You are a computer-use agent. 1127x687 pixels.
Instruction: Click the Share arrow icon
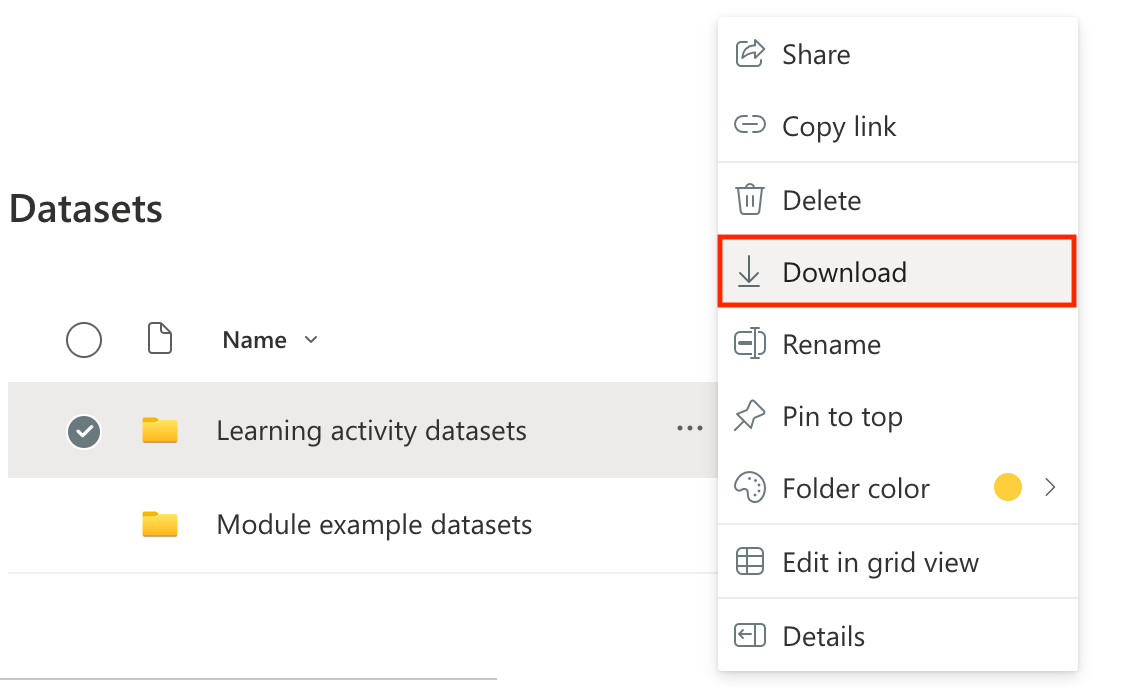click(750, 54)
